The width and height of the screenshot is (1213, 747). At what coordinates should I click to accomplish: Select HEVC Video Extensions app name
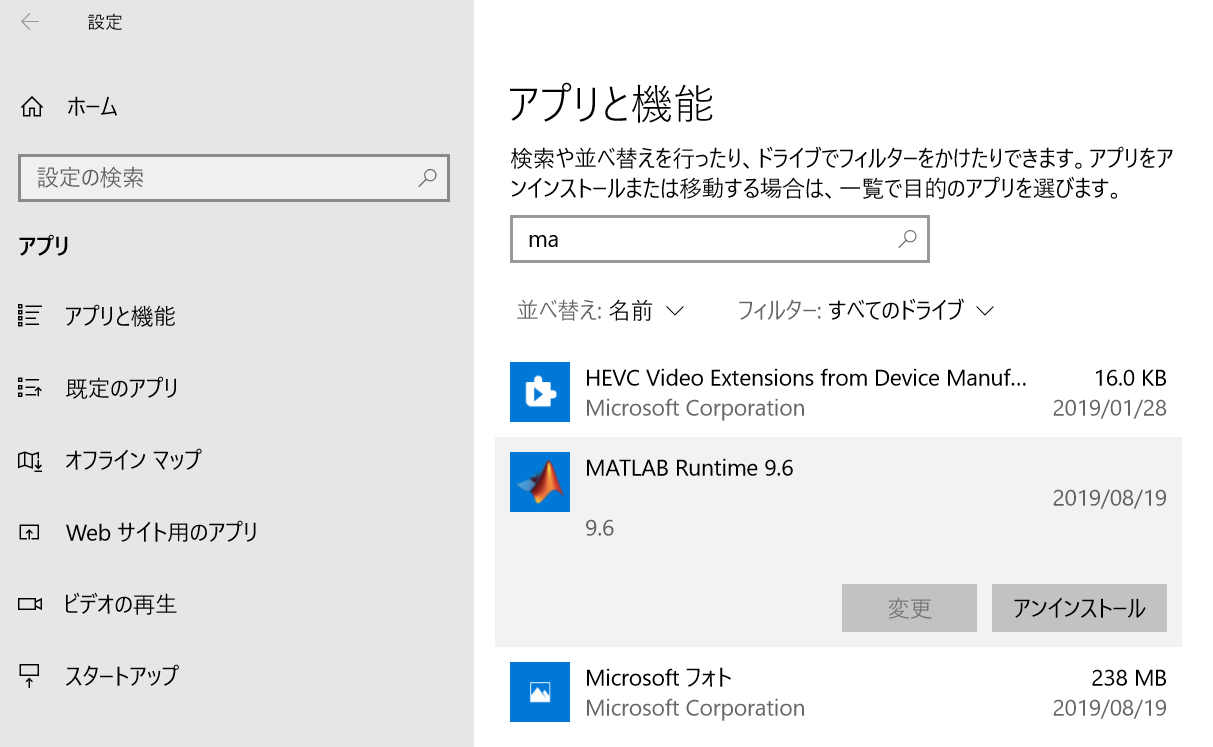click(x=806, y=378)
